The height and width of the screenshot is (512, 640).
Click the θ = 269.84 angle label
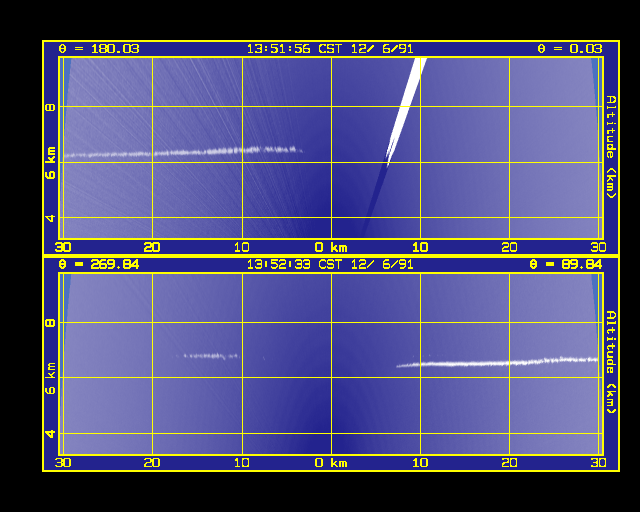pyautogui.click(x=99, y=265)
